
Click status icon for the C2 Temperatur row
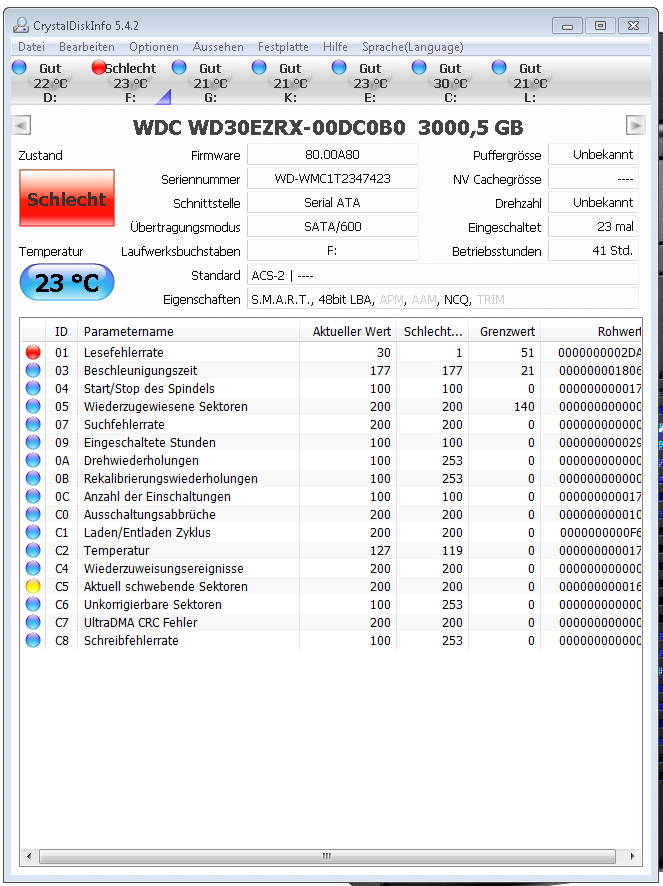click(33, 550)
